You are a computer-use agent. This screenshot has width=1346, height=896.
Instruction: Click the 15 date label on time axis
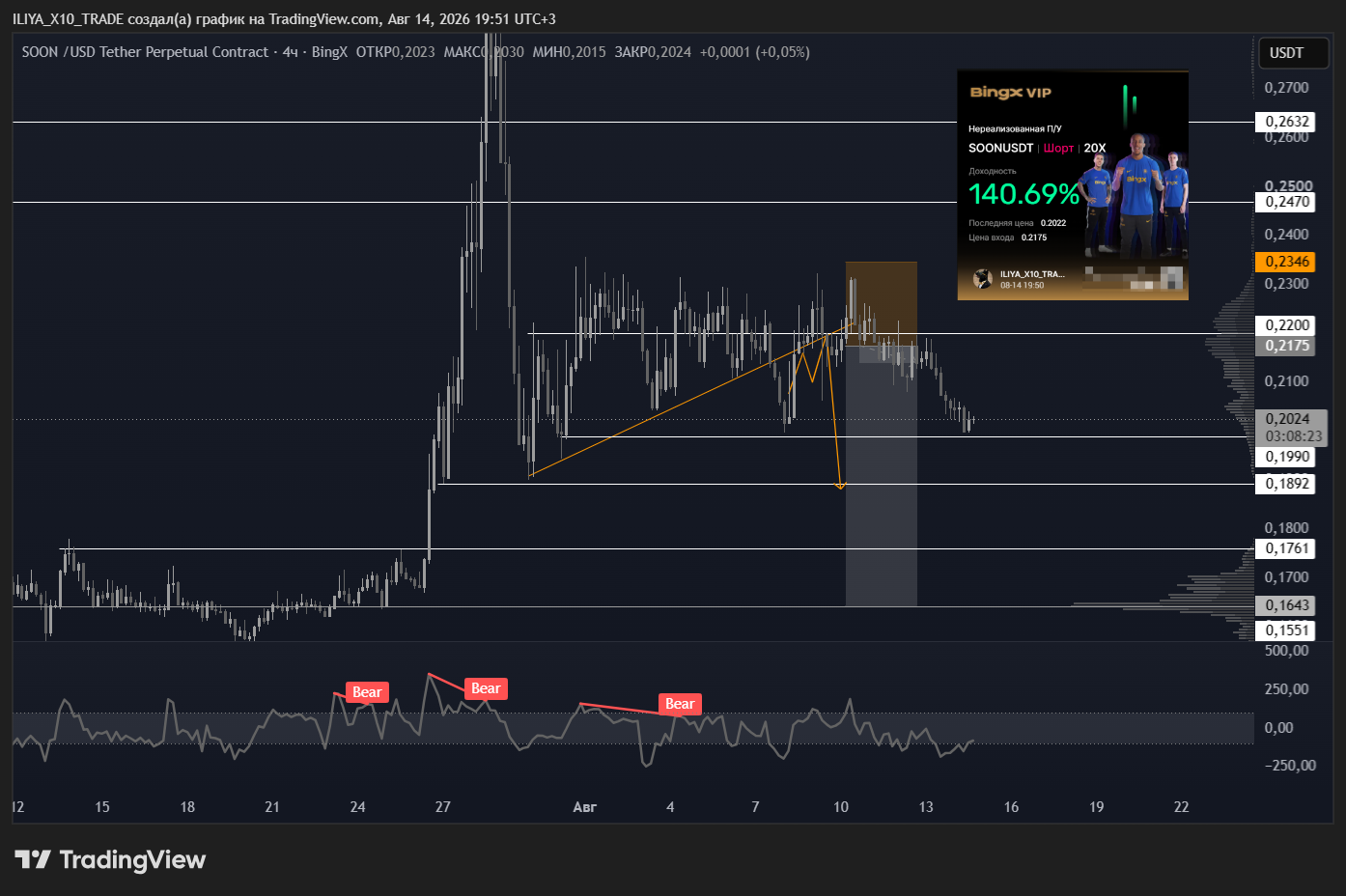(102, 807)
